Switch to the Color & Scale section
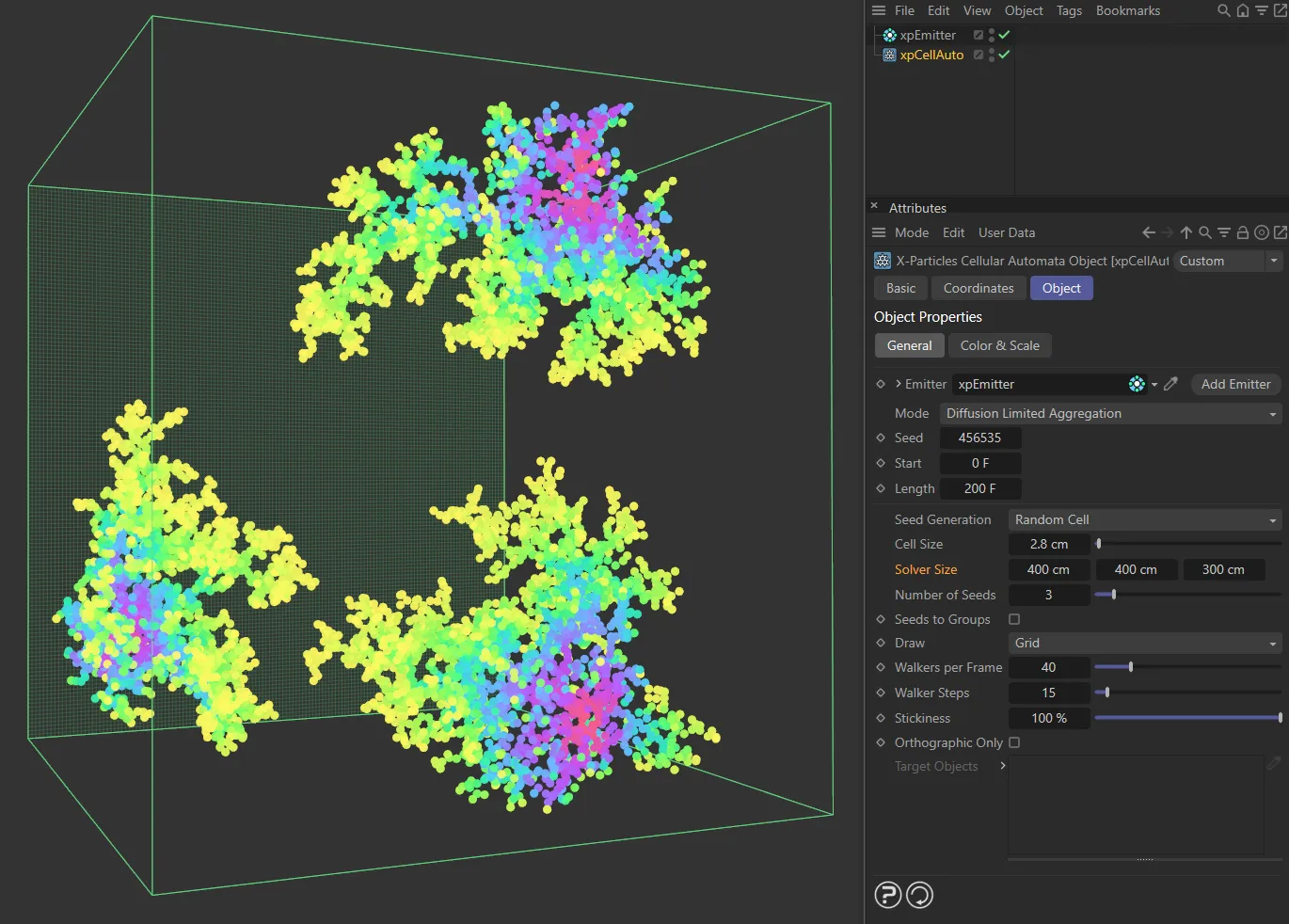The image size is (1289, 924). click(999, 345)
